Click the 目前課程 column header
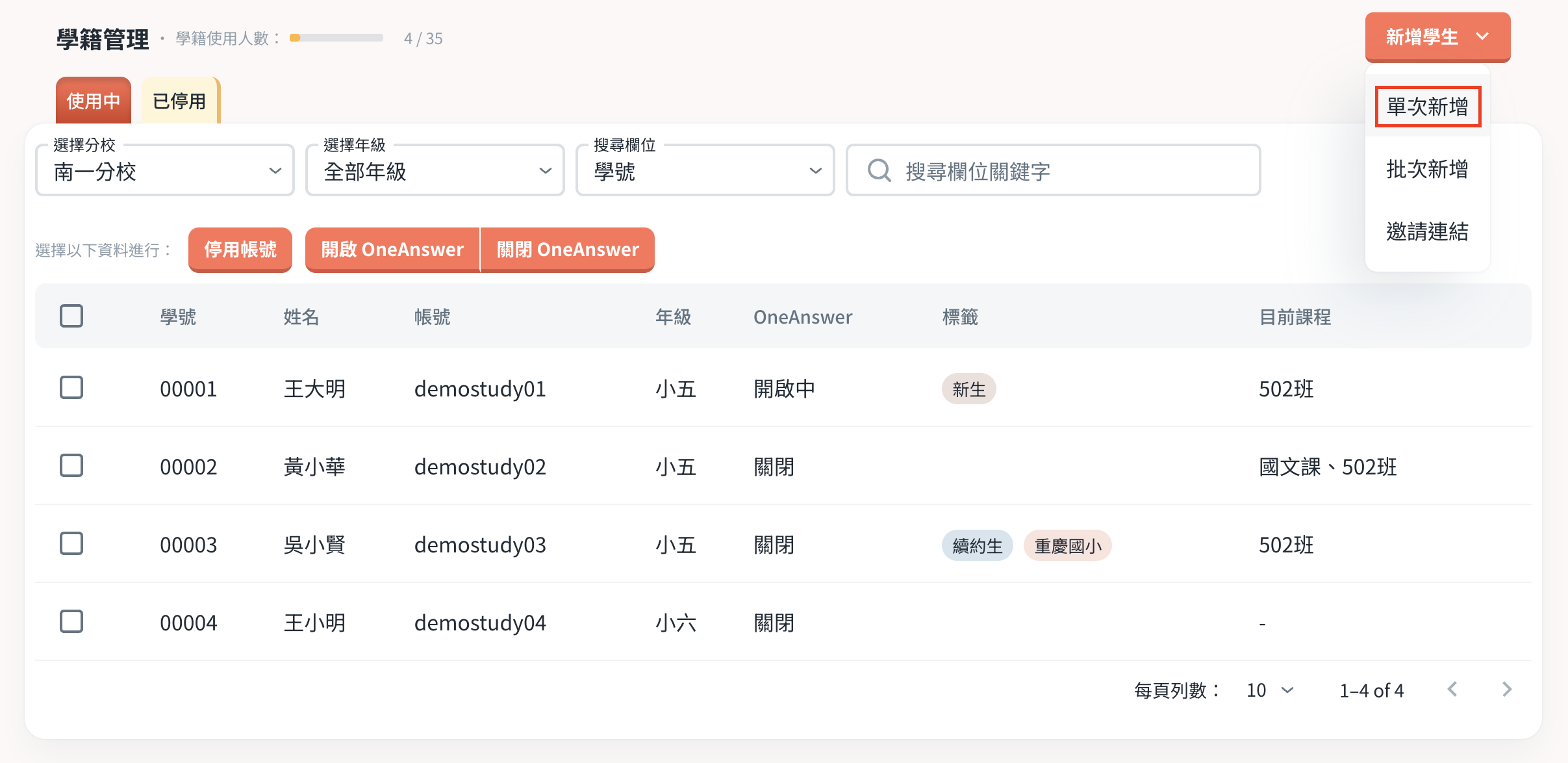Image resolution: width=1568 pixels, height=763 pixels. 1295,317
